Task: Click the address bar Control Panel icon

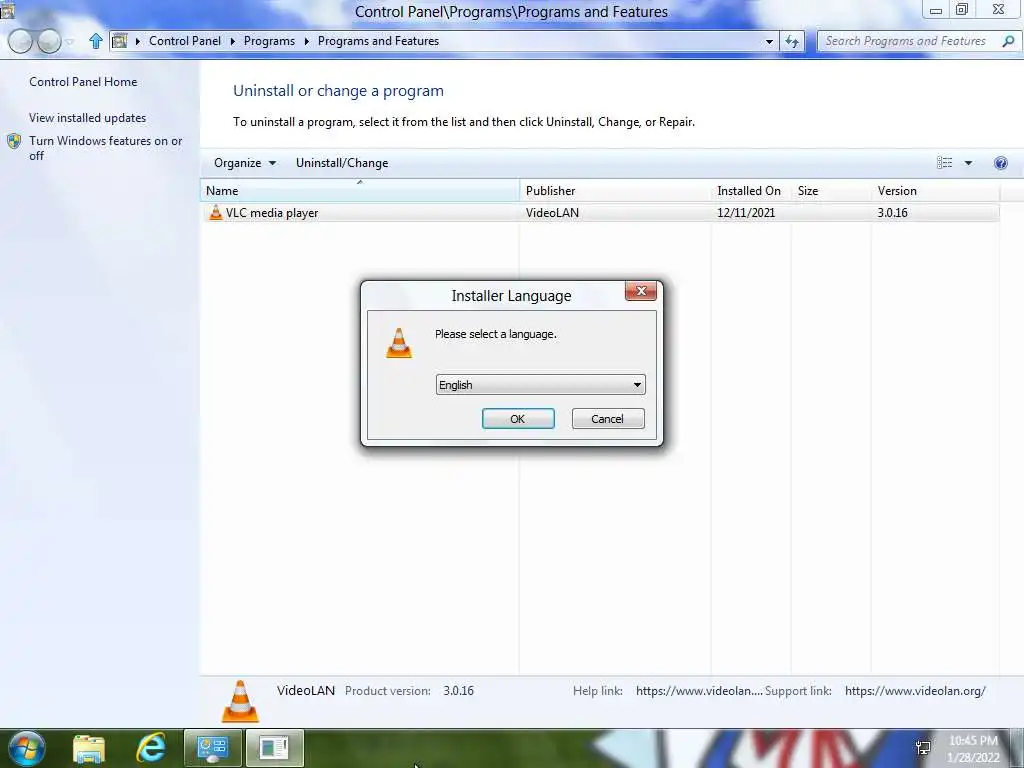Action: click(x=120, y=41)
